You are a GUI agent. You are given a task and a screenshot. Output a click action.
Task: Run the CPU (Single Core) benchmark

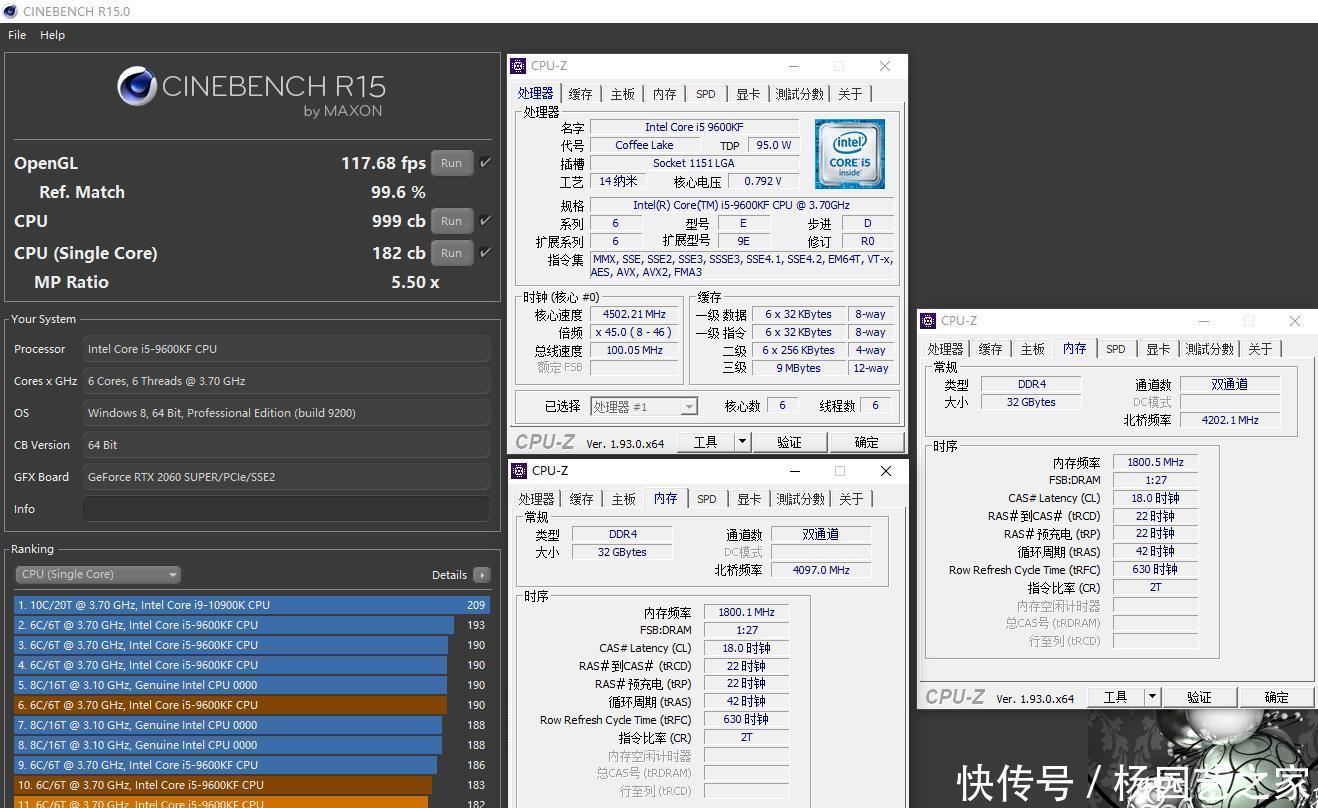(x=452, y=253)
